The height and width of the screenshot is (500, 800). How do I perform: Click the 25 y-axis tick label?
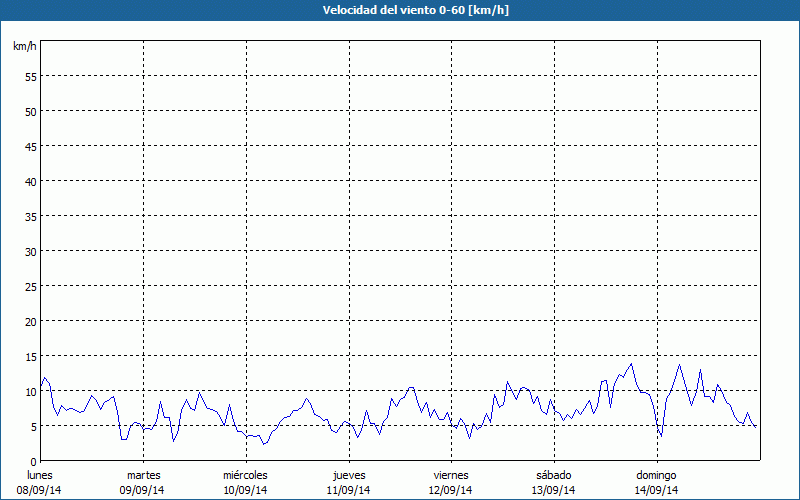(x=30, y=287)
